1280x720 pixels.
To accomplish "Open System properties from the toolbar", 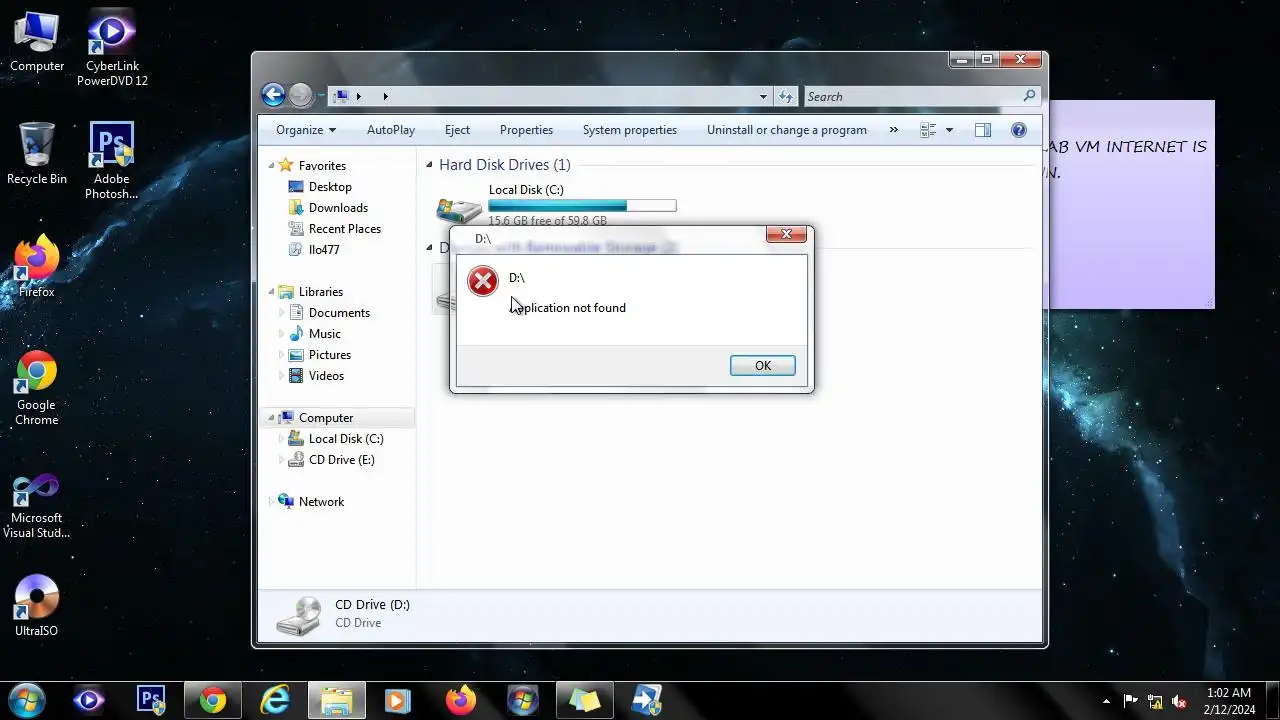I will [630, 130].
